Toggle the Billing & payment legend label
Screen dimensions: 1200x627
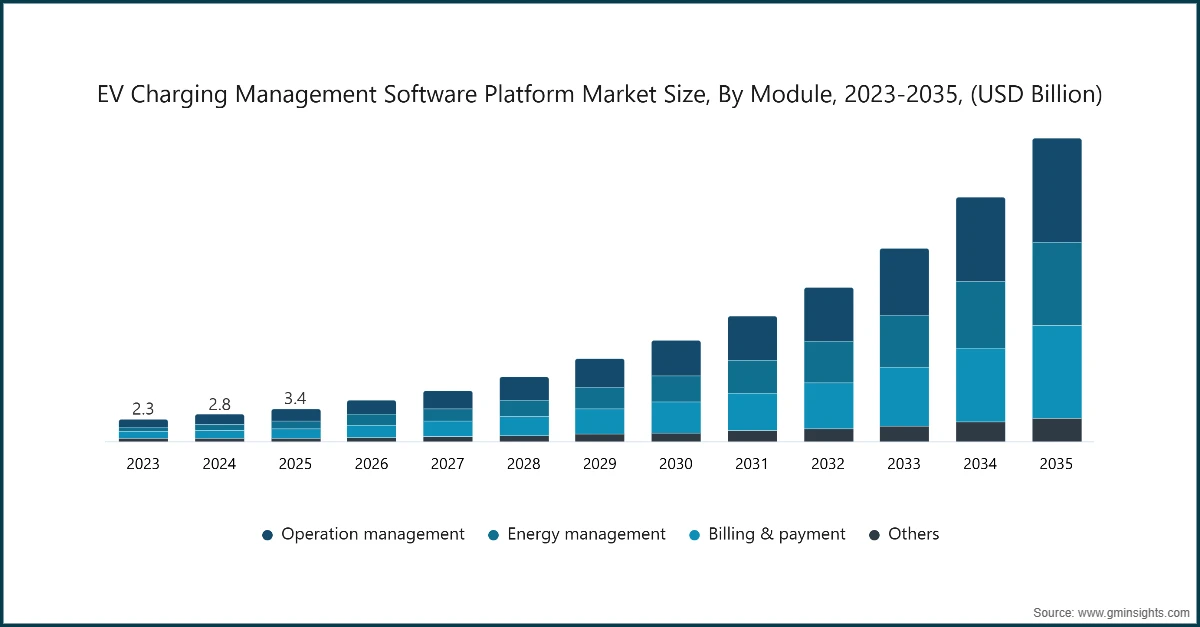pos(776,534)
